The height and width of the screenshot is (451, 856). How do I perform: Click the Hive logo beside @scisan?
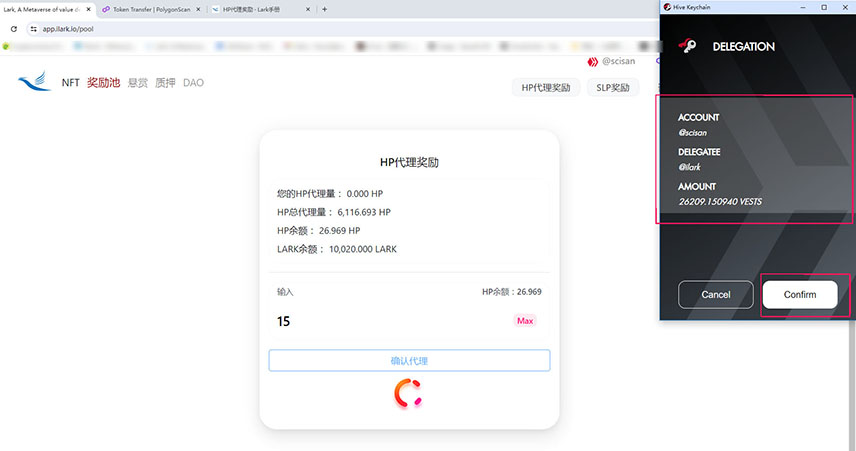coord(592,62)
